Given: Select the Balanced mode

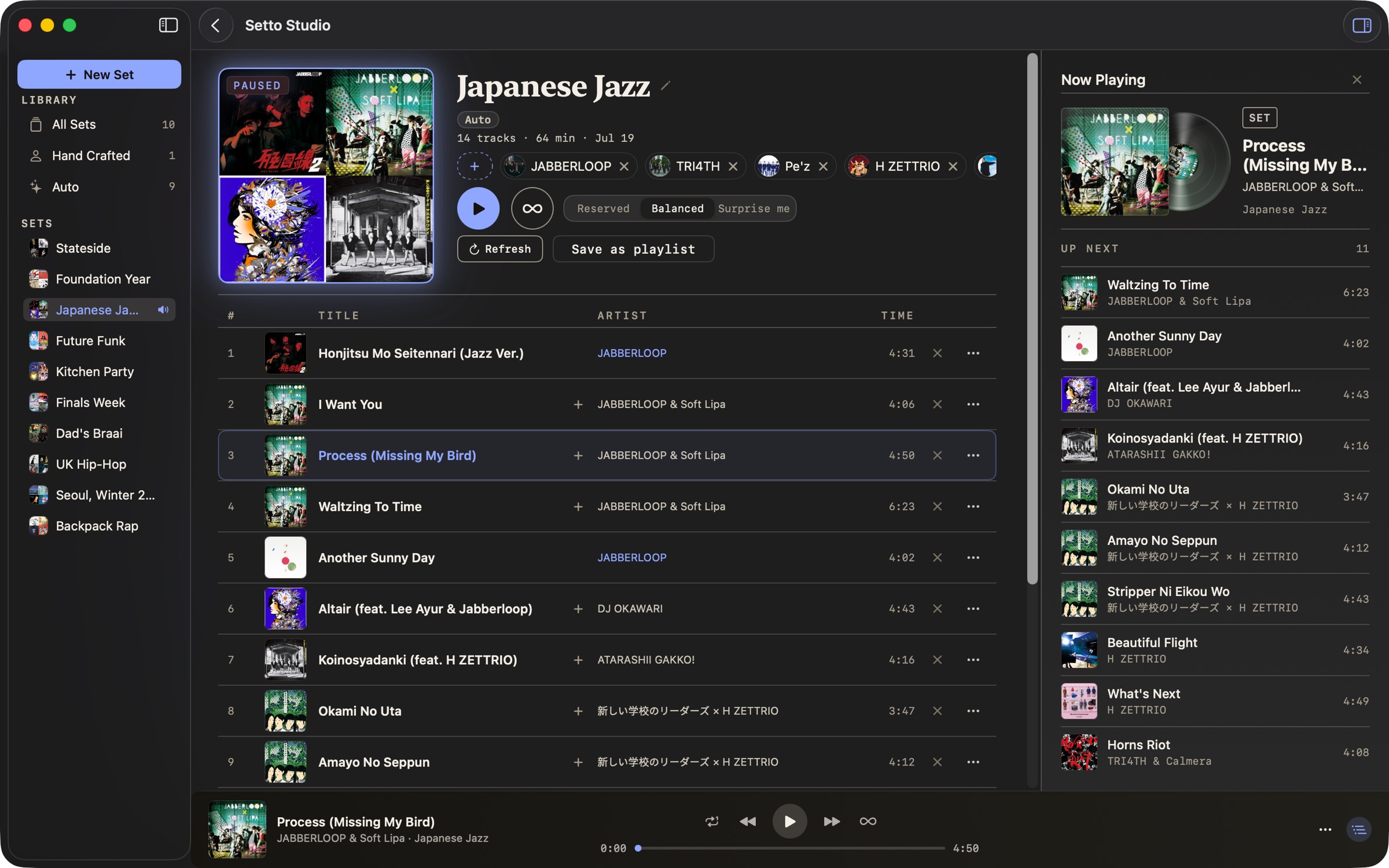Looking at the screenshot, I should (677, 208).
